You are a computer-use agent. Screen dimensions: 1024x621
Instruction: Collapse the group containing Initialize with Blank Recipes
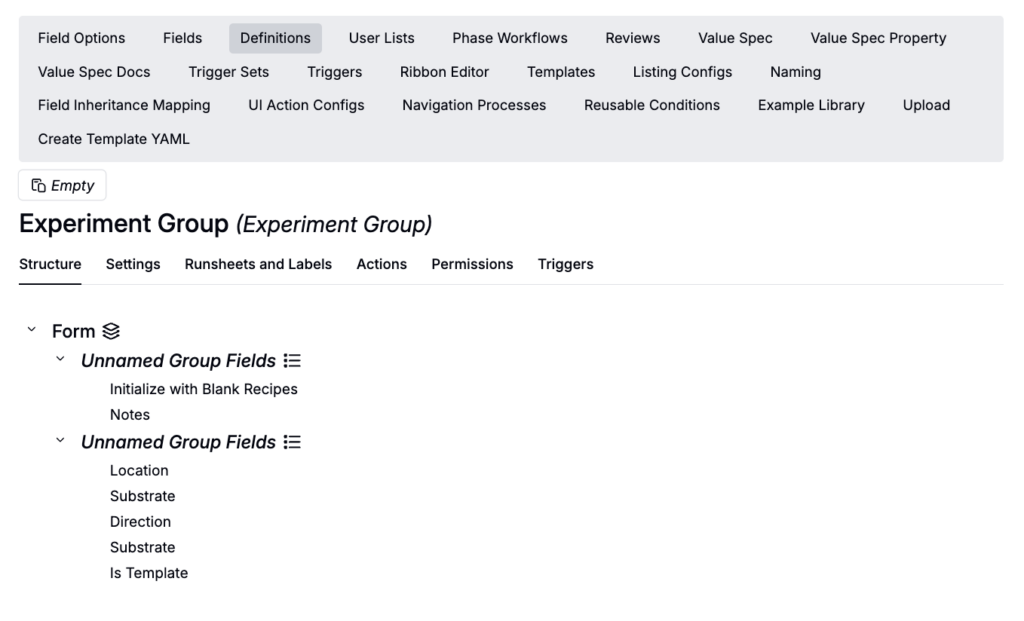(x=60, y=360)
